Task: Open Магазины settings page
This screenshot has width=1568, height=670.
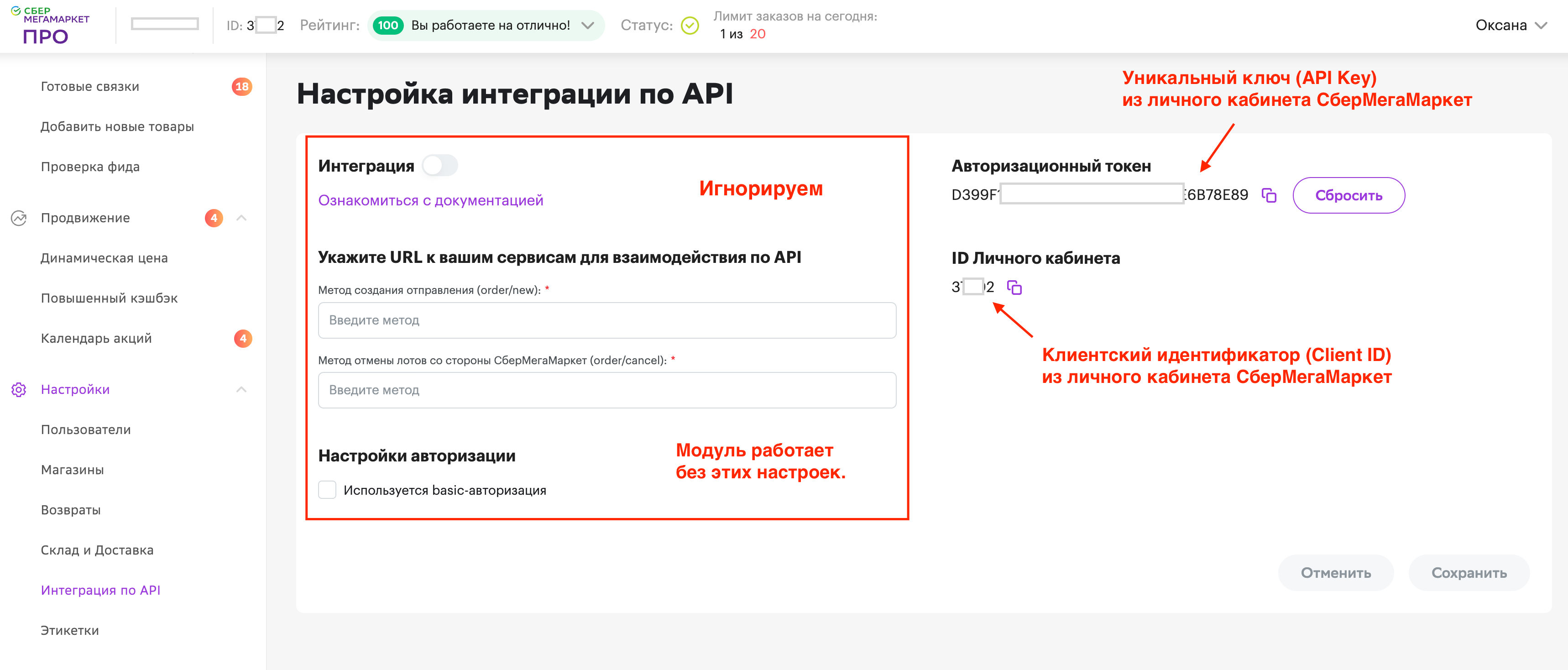Action: pos(73,470)
